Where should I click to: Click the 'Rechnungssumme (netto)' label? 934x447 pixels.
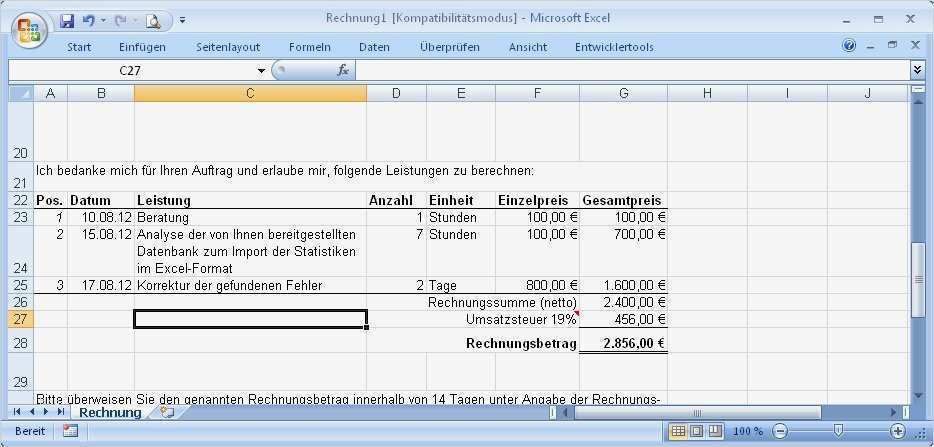click(502, 302)
